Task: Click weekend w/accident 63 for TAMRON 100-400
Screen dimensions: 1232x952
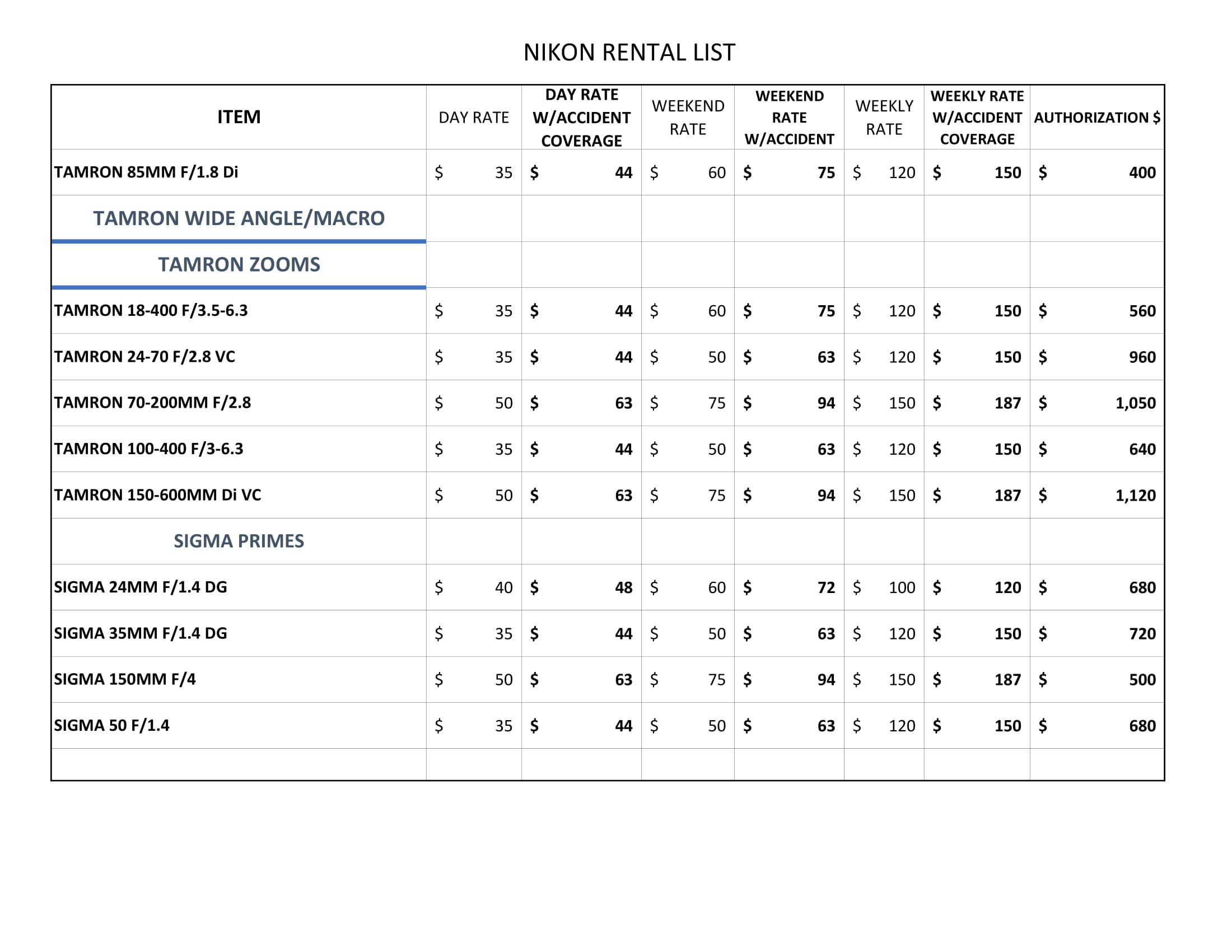Action: click(826, 450)
